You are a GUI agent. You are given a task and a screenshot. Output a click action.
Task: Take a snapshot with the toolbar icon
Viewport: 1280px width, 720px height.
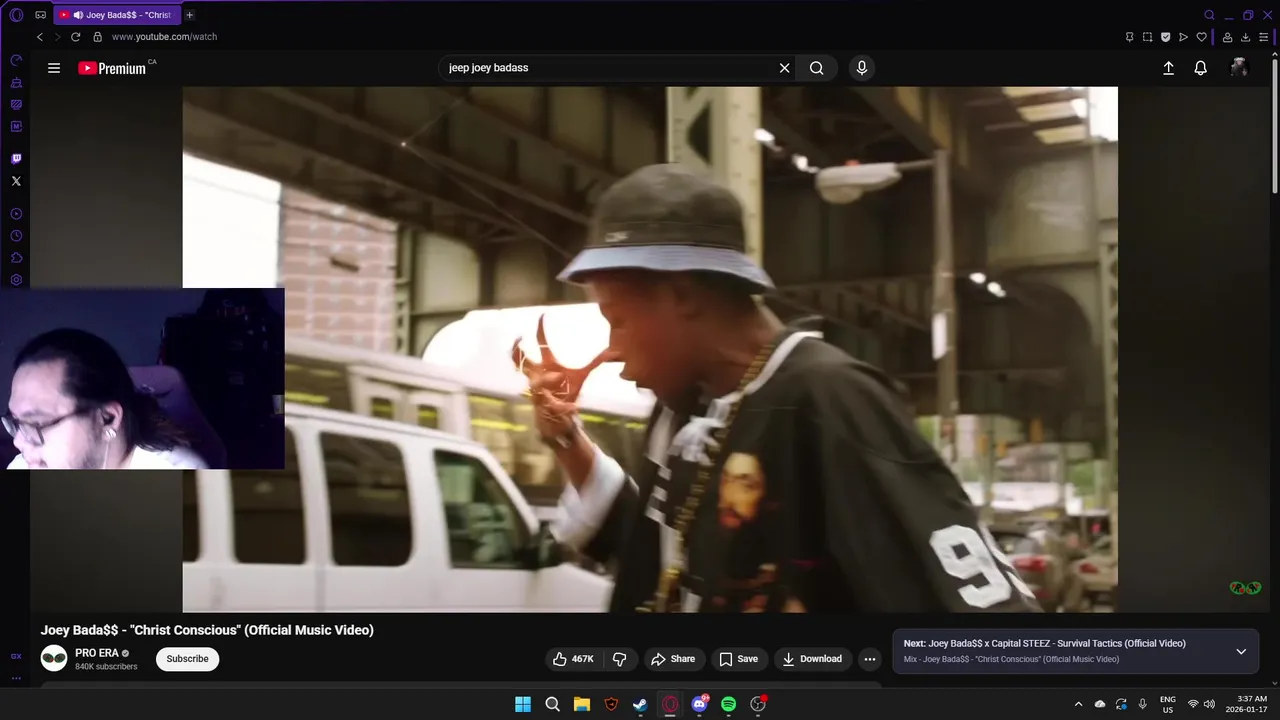(x=1147, y=37)
